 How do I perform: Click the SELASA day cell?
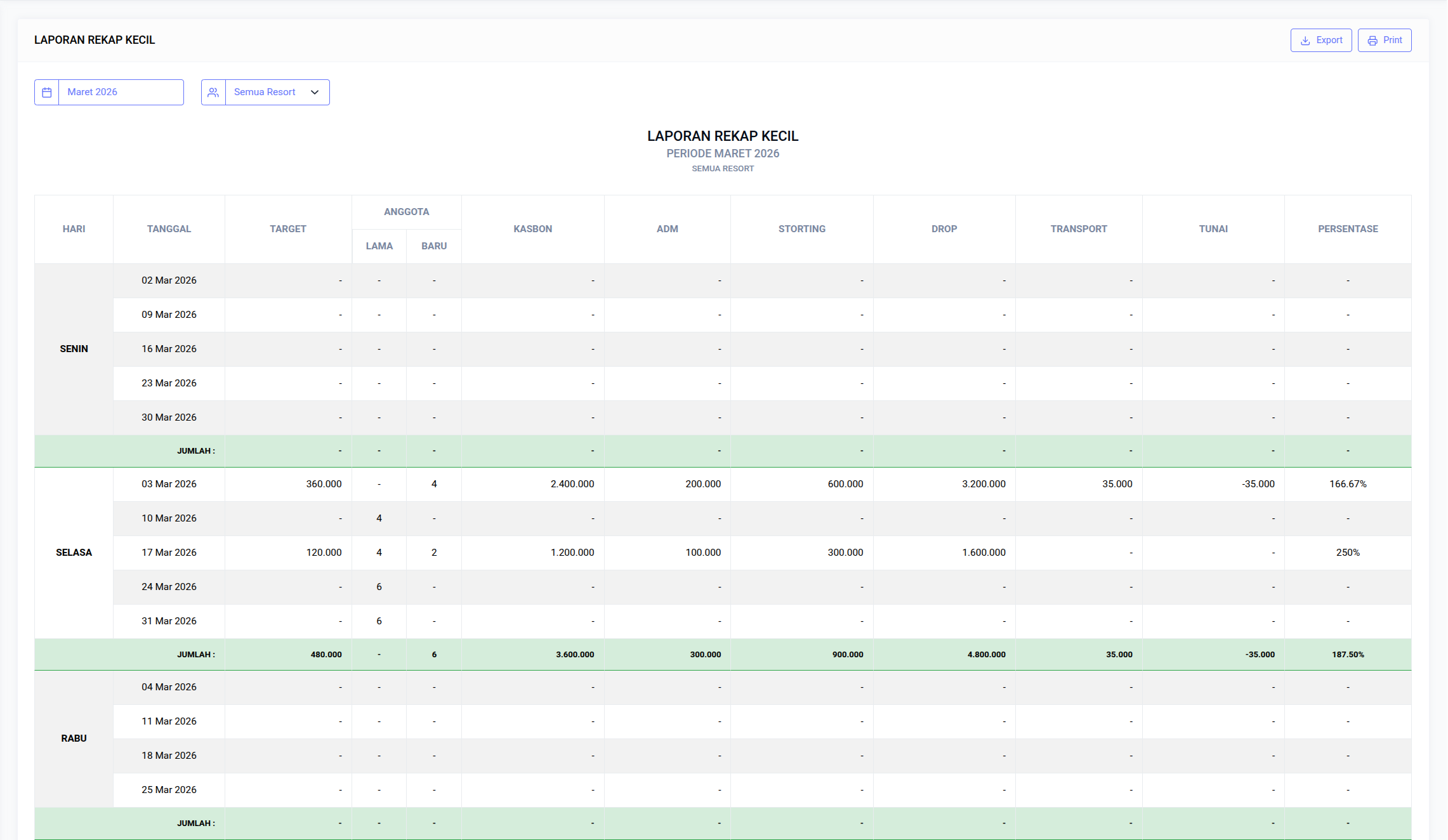pyautogui.click(x=74, y=553)
